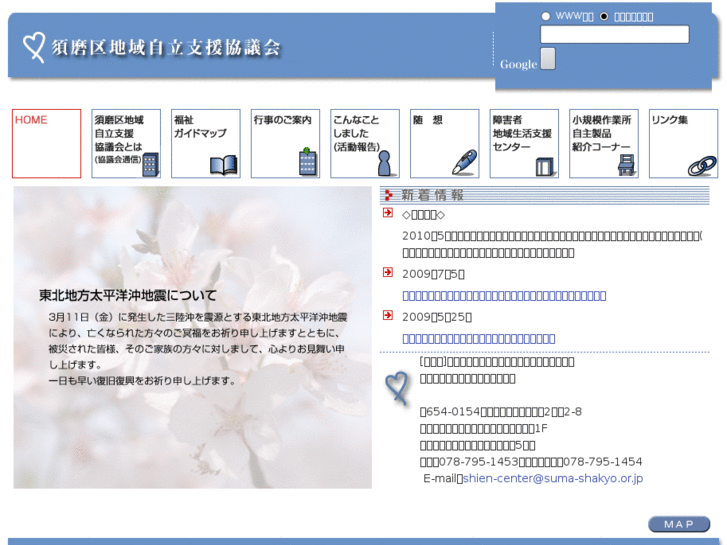
Task: Click the 東北地方太平洋沖地震について heading
Action: (128, 296)
